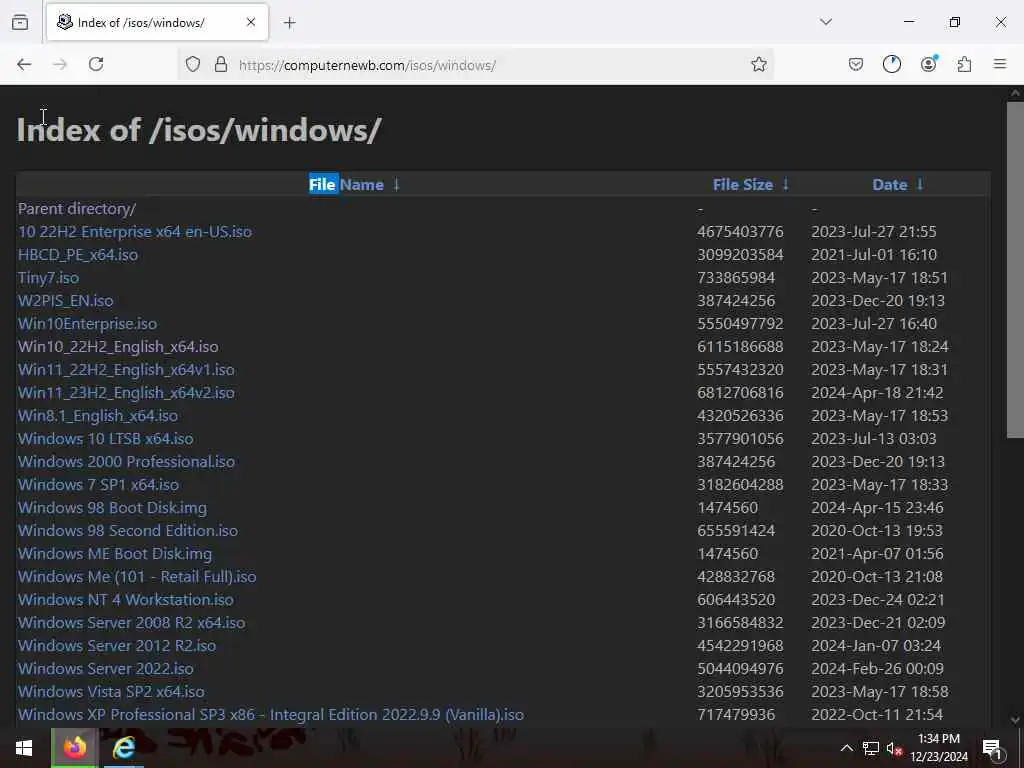Open the taskbar clock showing 1:34 PM
The width and height of the screenshot is (1024, 768).
click(938, 748)
